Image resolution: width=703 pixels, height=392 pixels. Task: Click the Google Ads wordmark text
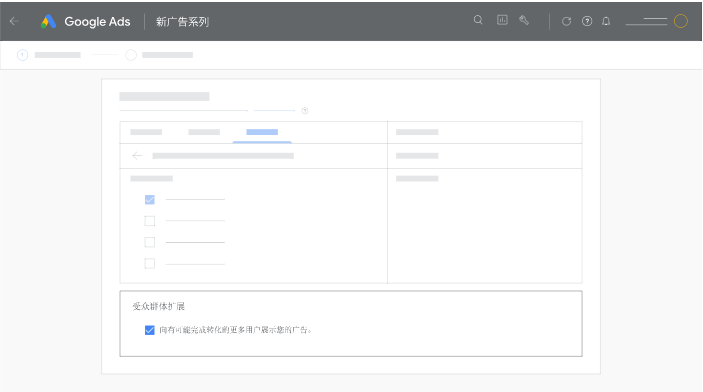tap(97, 22)
